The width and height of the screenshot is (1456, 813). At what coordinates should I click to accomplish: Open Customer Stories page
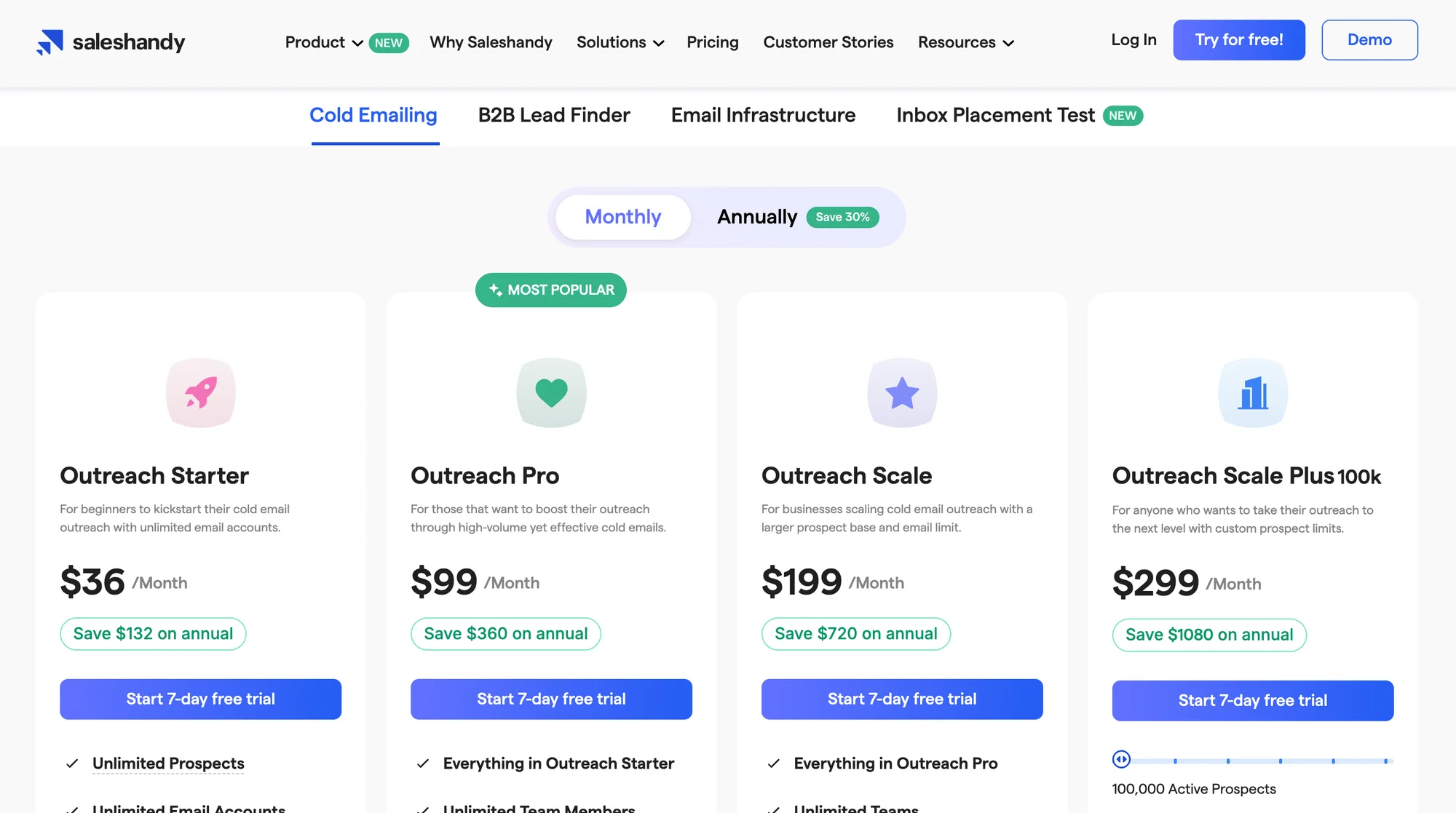pos(828,42)
